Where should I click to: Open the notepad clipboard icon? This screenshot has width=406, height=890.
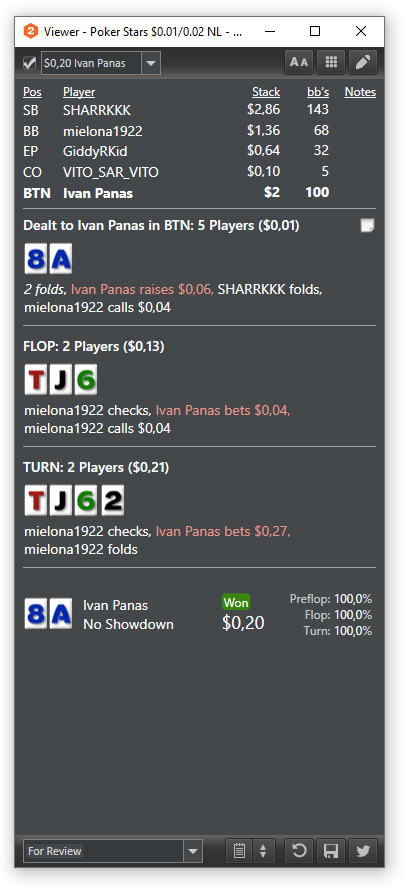[x=240, y=851]
